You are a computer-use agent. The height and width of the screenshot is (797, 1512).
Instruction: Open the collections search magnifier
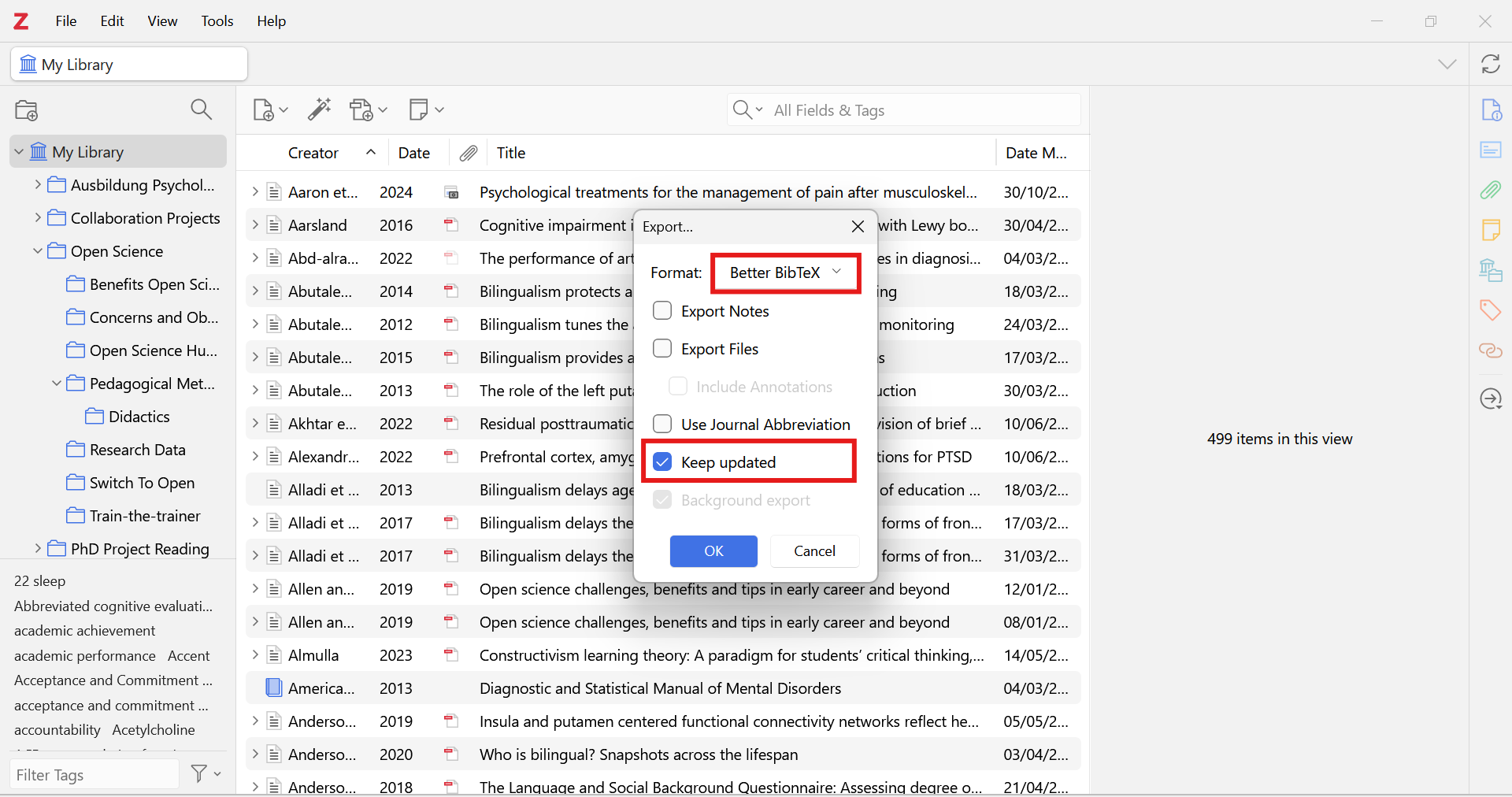pyautogui.click(x=202, y=109)
